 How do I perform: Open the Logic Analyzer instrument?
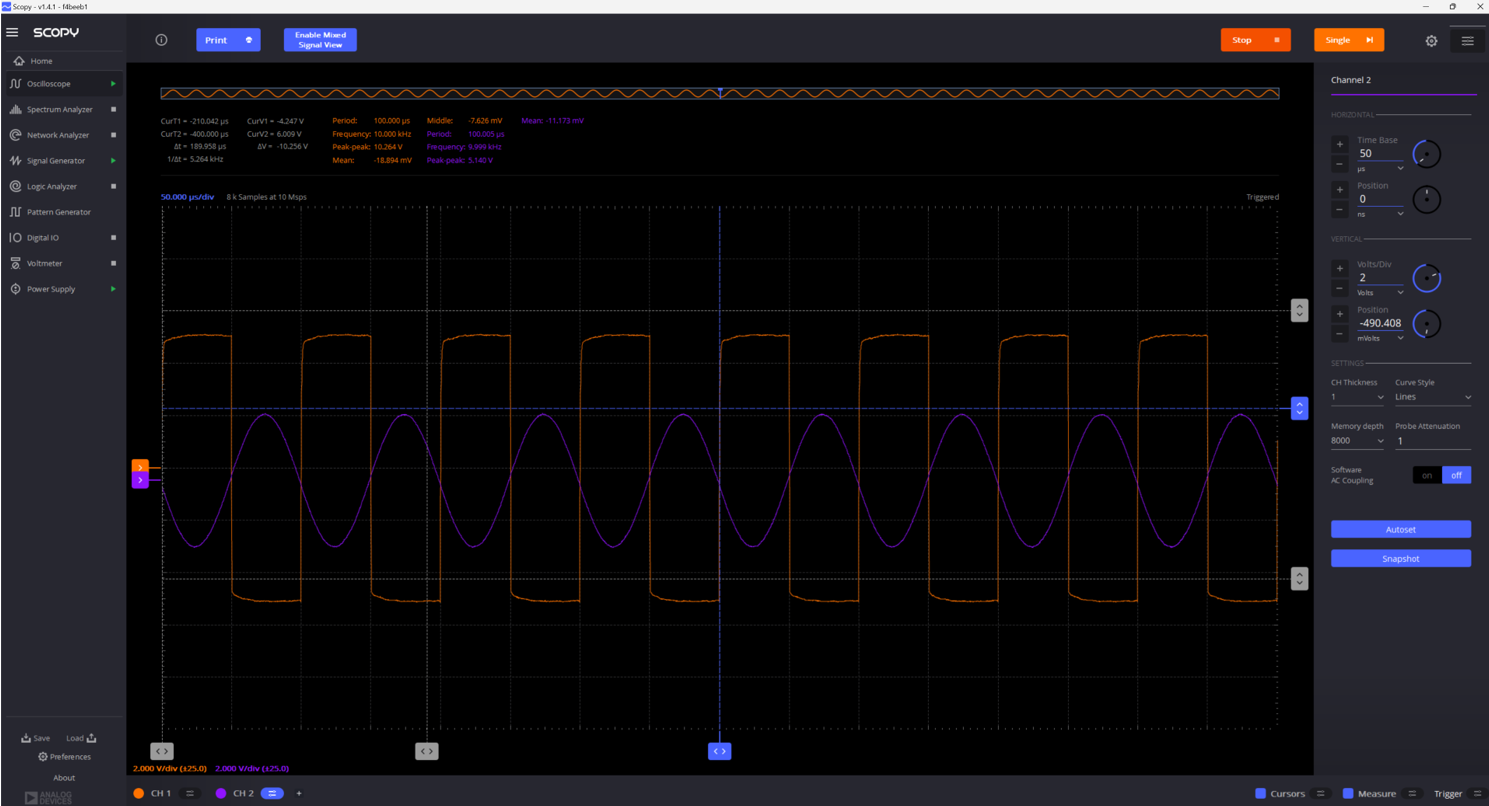(x=52, y=186)
